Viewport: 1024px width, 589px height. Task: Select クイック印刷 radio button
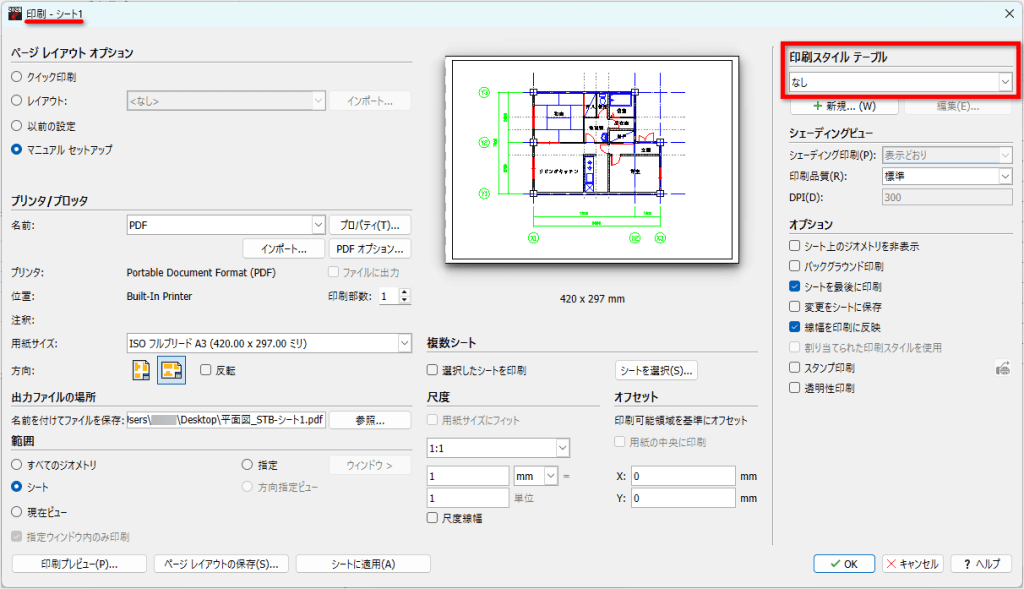point(17,76)
